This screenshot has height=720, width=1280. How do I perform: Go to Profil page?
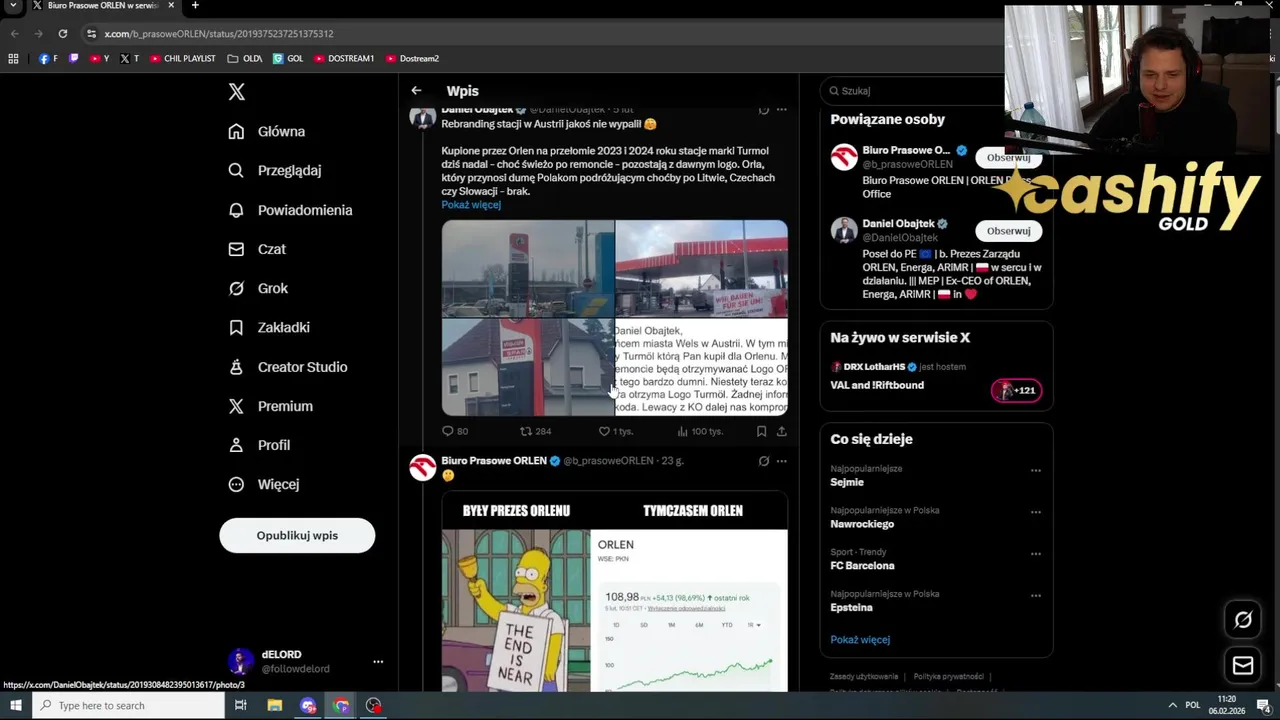259,445
